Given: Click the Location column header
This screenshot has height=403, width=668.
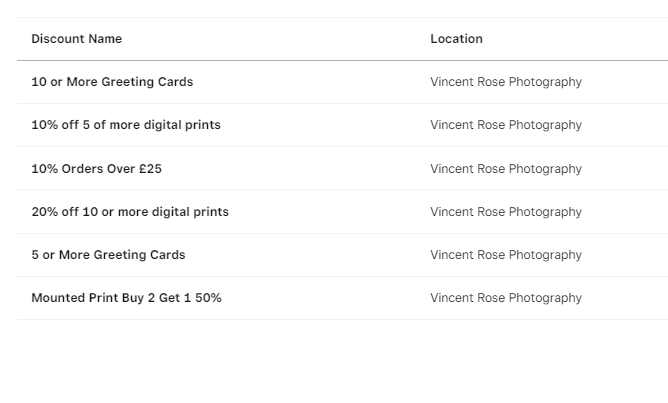Looking at the screenshot, I should 456,39.
